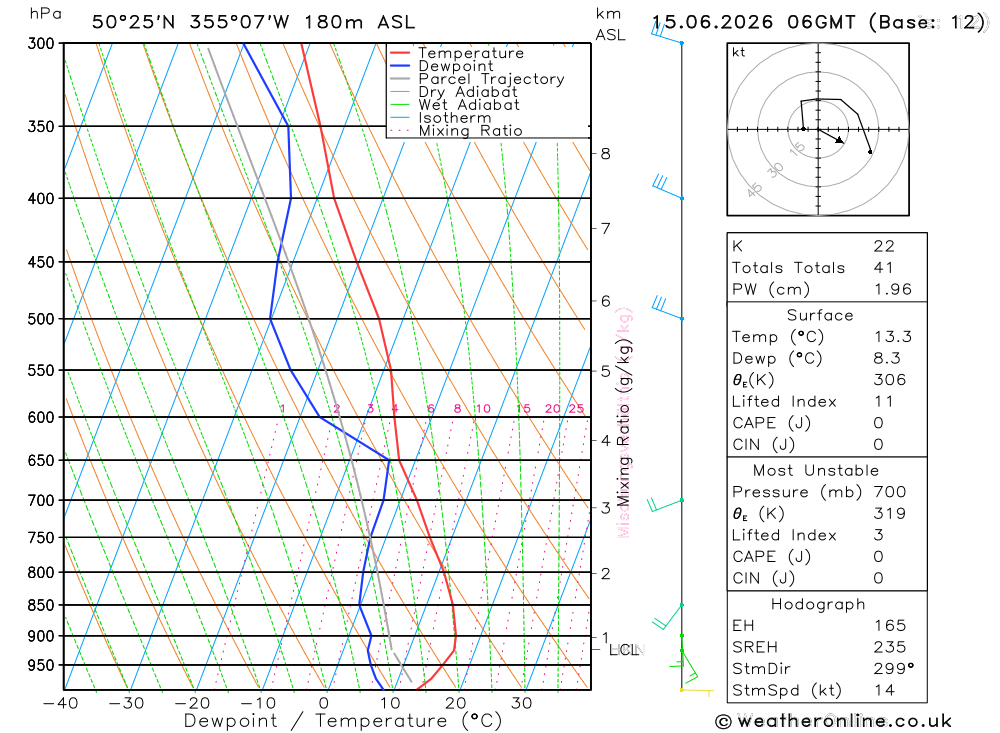
Task: Click the StmDir value 299°
Action: click(894, 669)
